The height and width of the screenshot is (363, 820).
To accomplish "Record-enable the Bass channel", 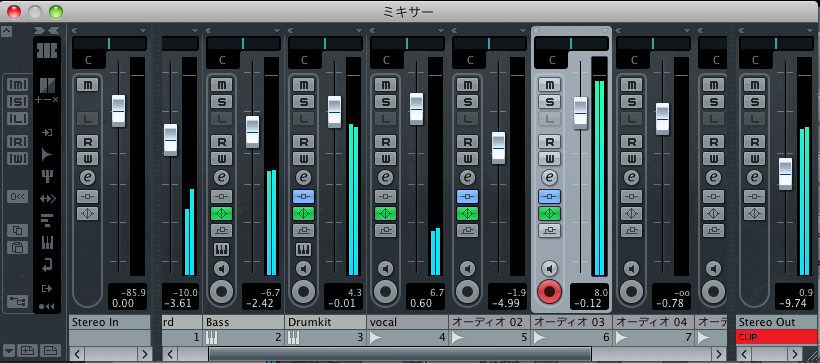I will [x=222, y=291].
